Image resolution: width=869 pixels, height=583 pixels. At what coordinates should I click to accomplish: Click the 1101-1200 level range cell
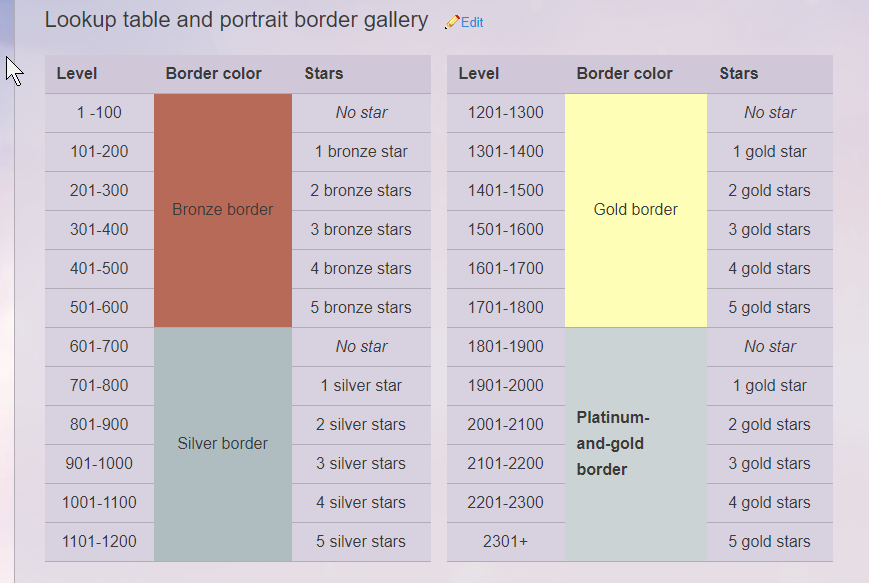pos(99,542)
